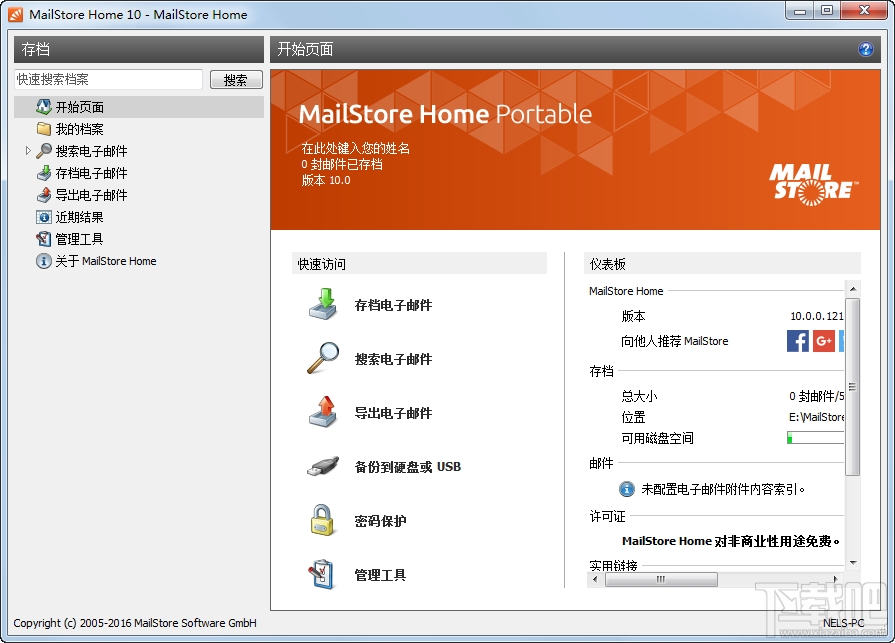
Task: Click the text MailStore Home 对非商业性用途免费
Action: (x=731, y=541)
